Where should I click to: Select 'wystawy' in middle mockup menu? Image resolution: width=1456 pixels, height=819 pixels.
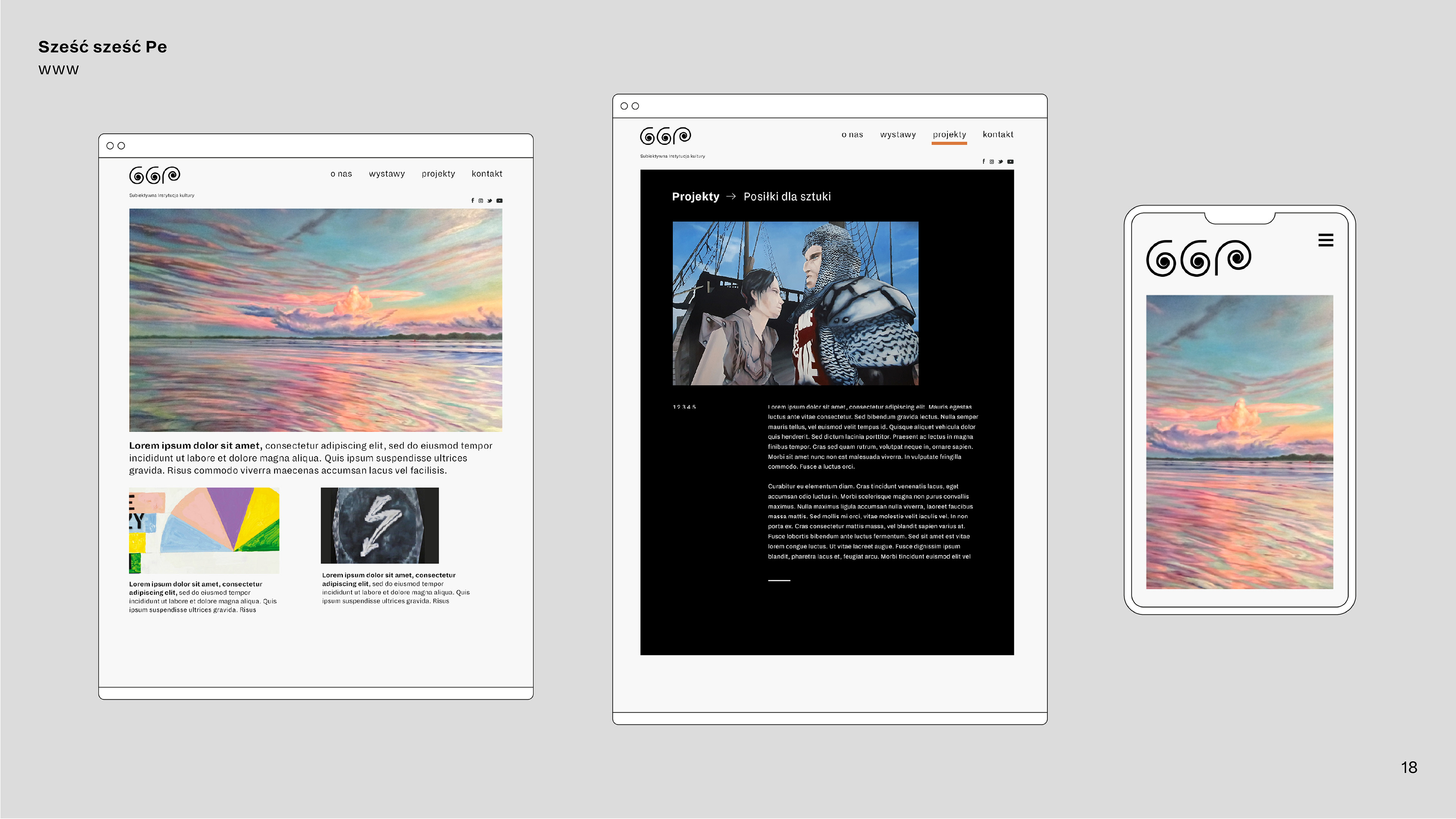(897, 135)
